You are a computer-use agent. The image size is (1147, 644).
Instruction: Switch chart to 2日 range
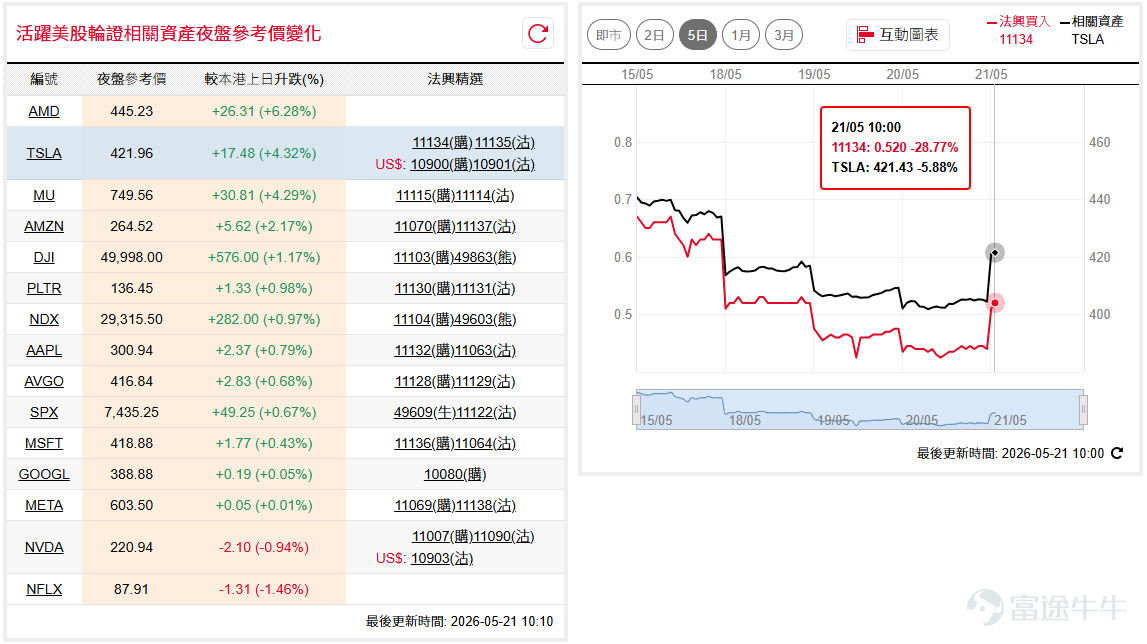(654, 35)
